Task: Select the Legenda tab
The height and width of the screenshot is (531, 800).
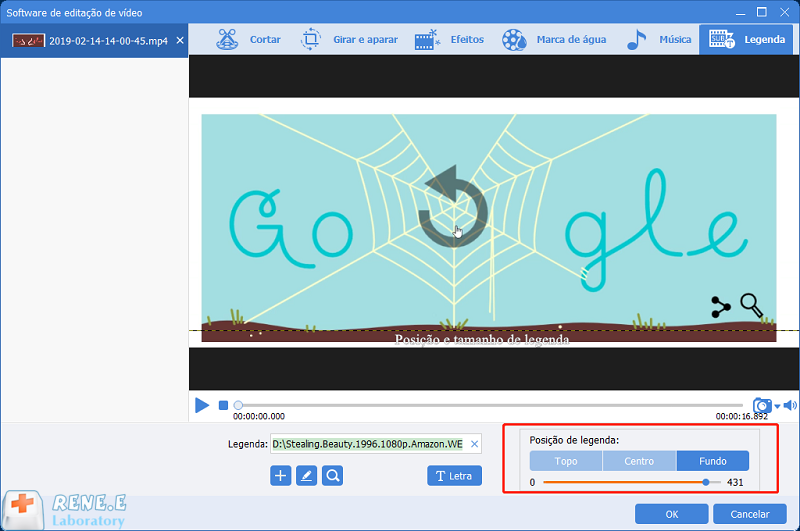Action: pos(746,40)
